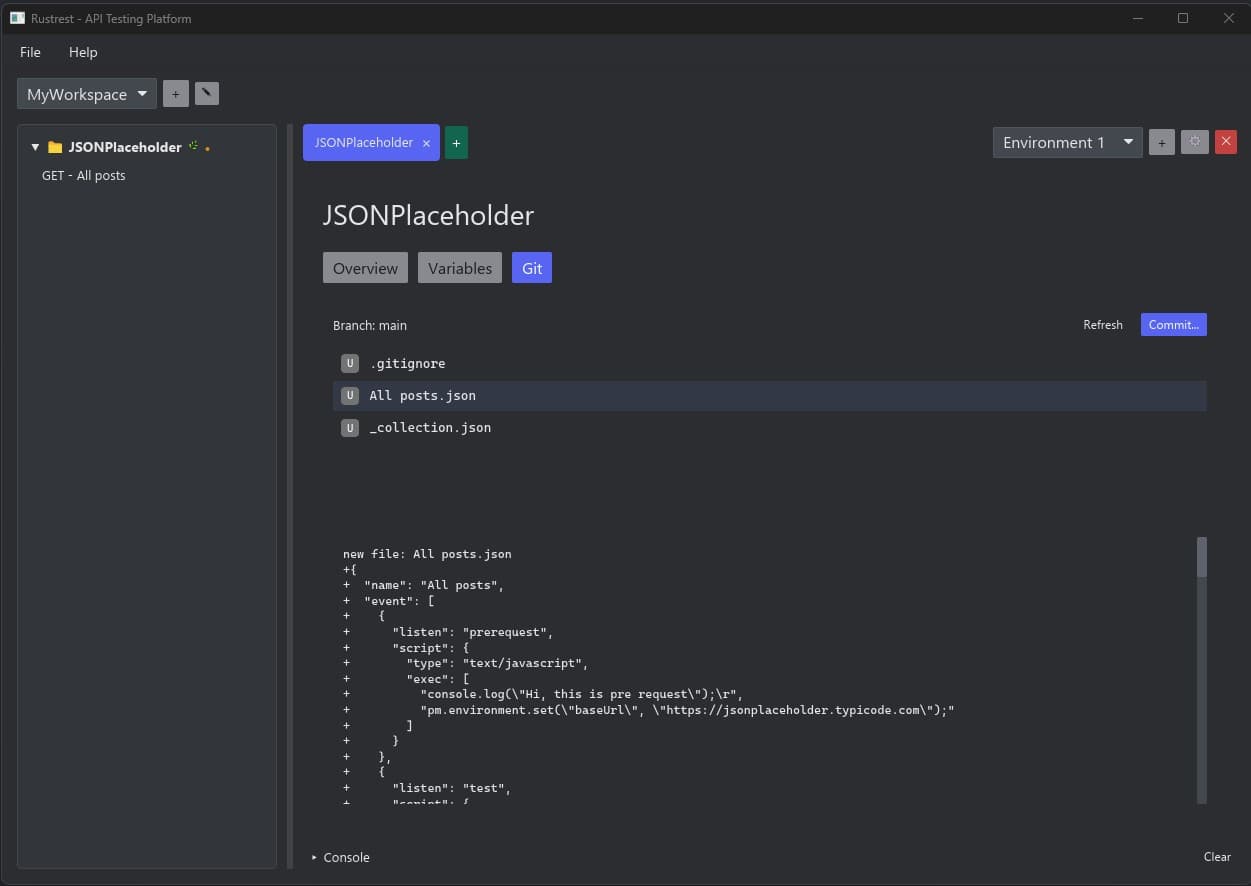Add a new environment with plus button

pyautogui.click(x=1162, y=142)
